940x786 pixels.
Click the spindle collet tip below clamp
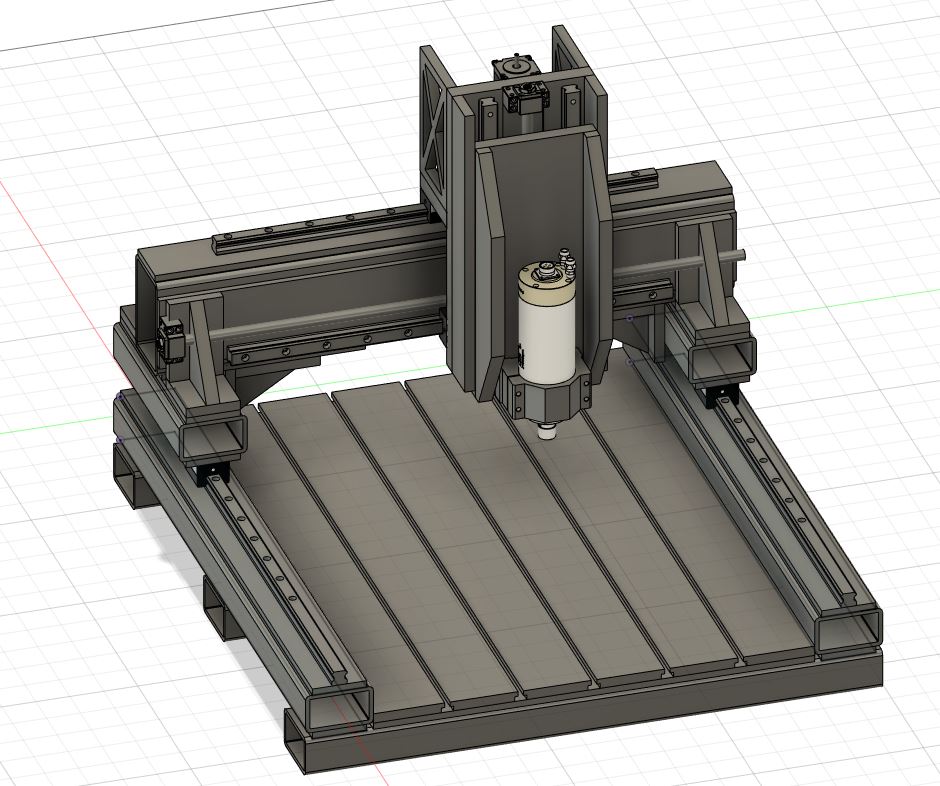[546, 432]
